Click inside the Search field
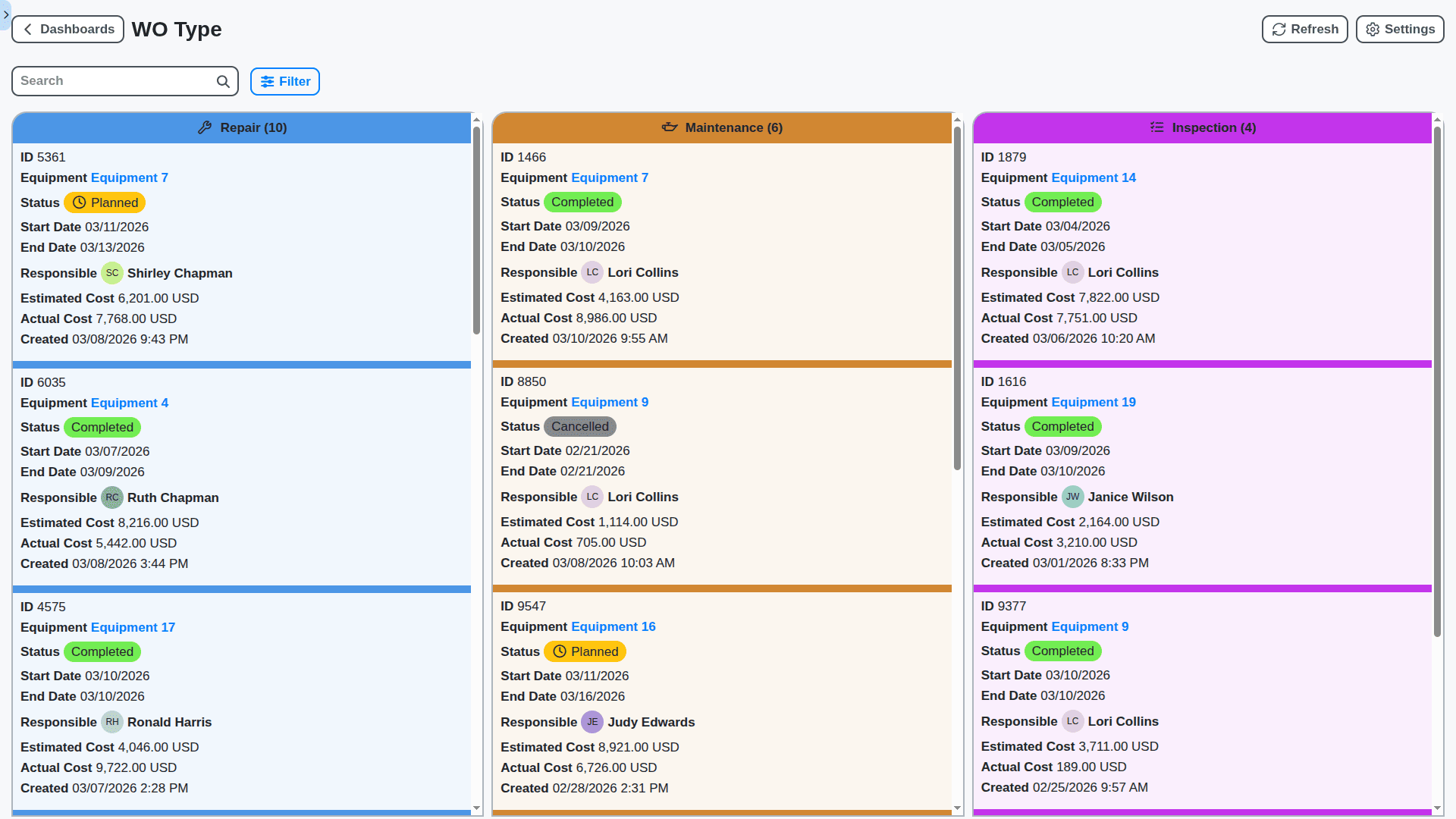 click(x=114, y=80)
